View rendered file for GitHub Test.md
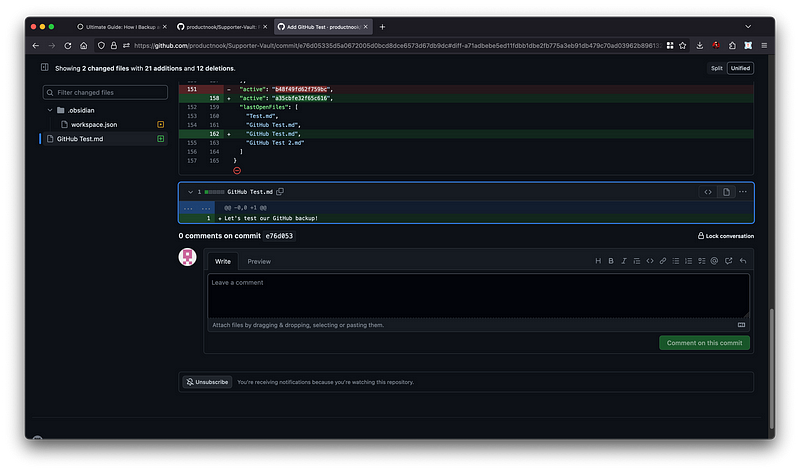800x472 pixels. (x=726, y=192)
